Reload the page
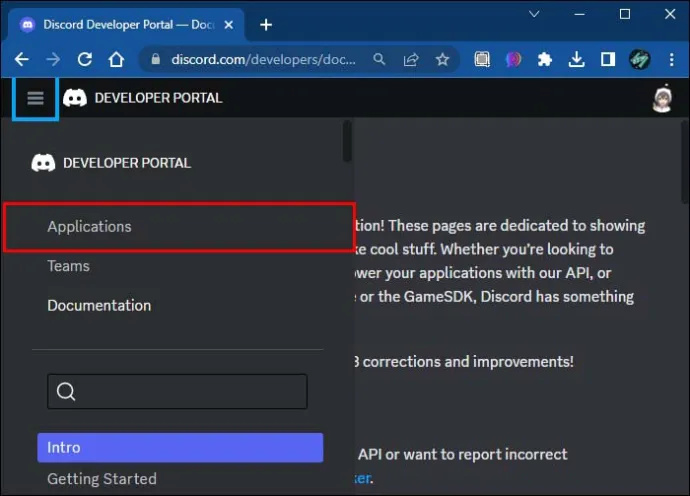690x496 pixels. pos(84,59)
